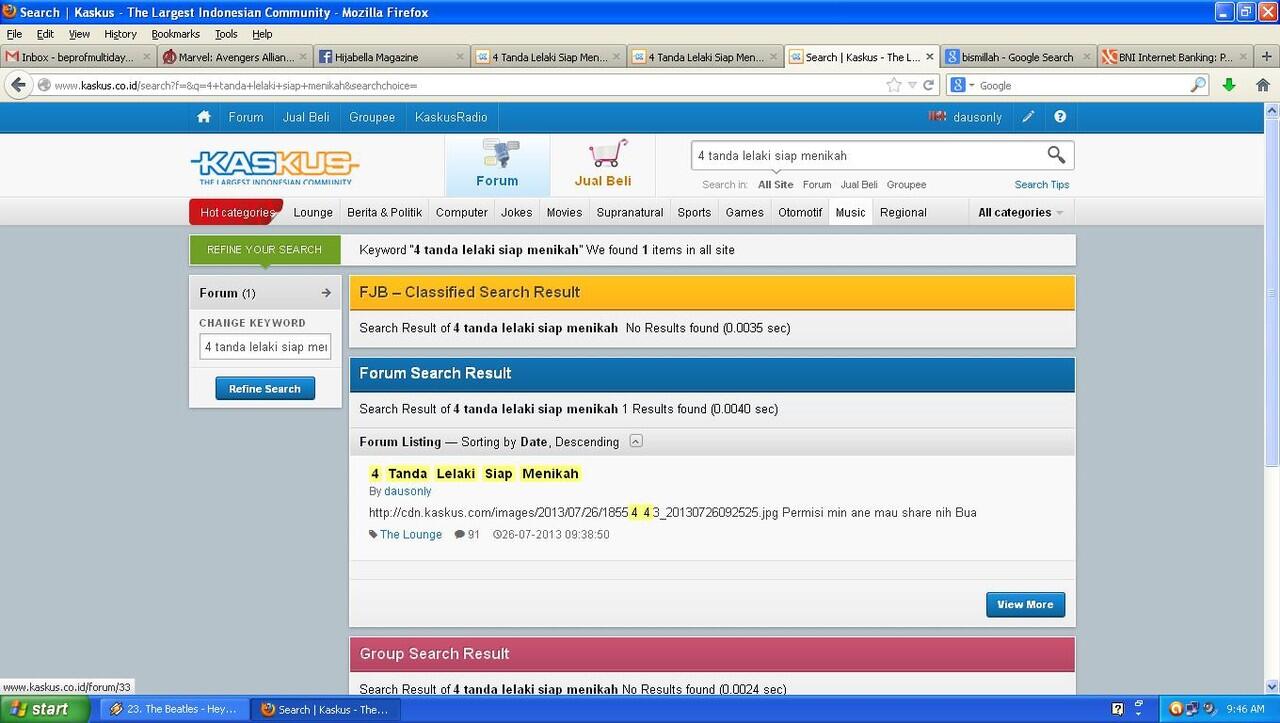Click KaskusRadio in the blue navbar
The width and height of the screenshot is (1280, 723).
451,117
